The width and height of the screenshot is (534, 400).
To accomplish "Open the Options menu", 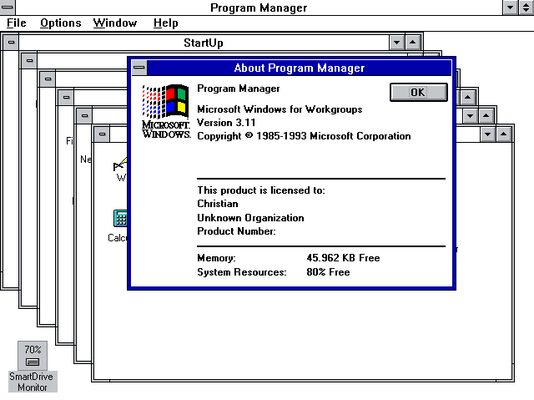I will [x=61, y=23].
